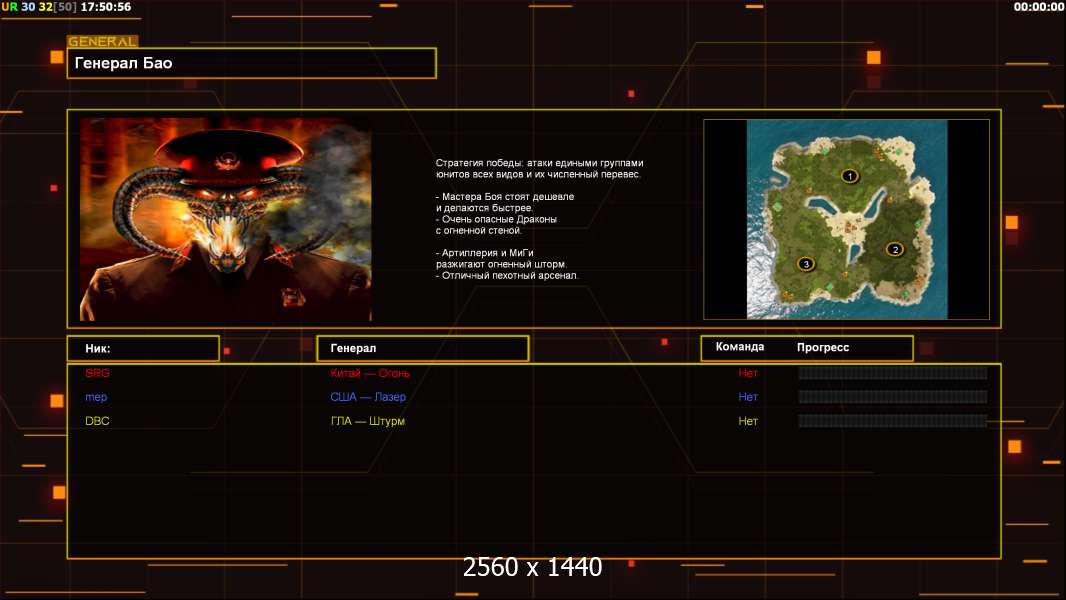Click the GENERAL label tab
Screen dimensions: 1066x600
click(x=102, y=42)
